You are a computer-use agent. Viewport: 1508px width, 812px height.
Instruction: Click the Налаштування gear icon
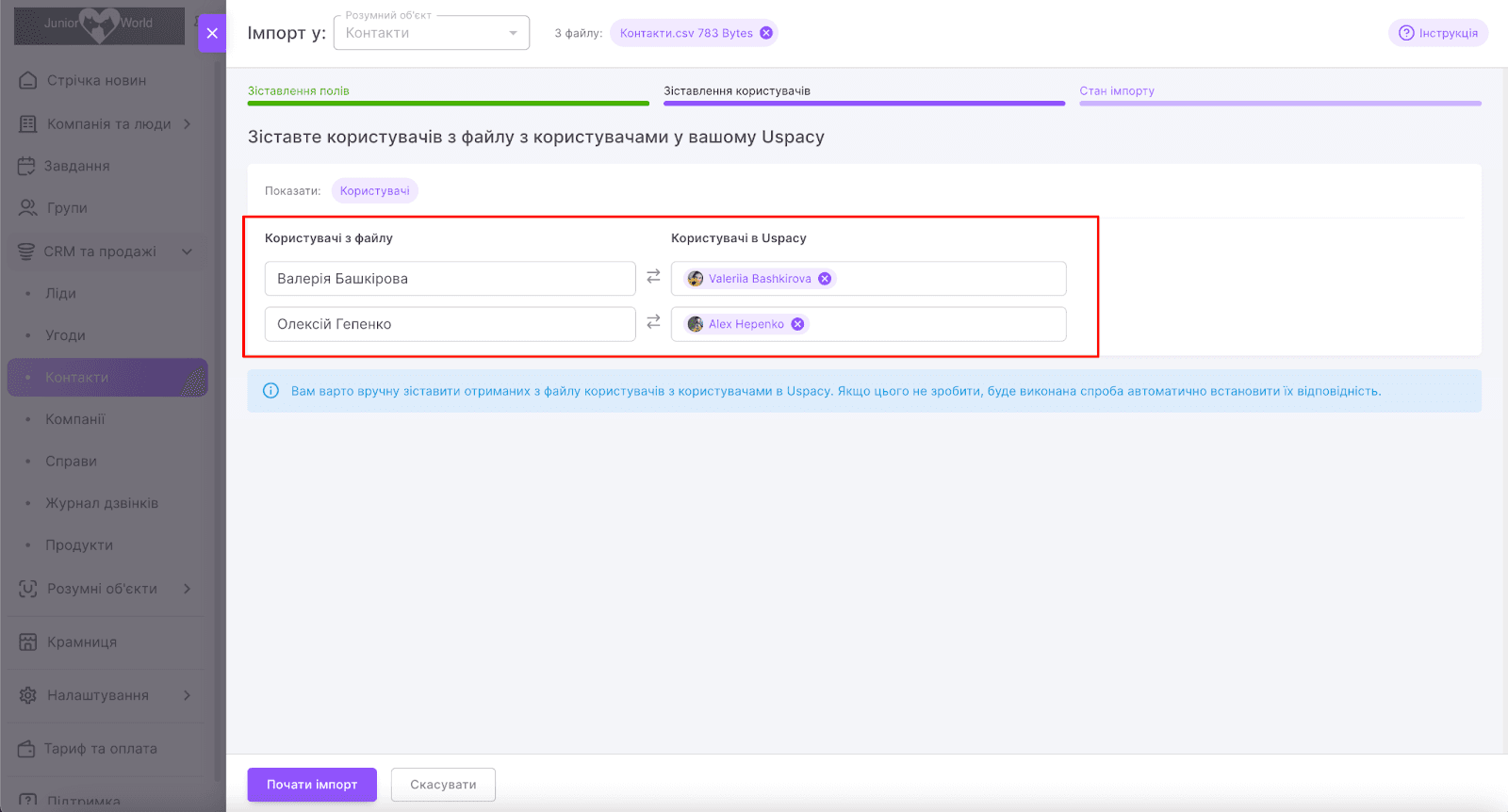28,695
